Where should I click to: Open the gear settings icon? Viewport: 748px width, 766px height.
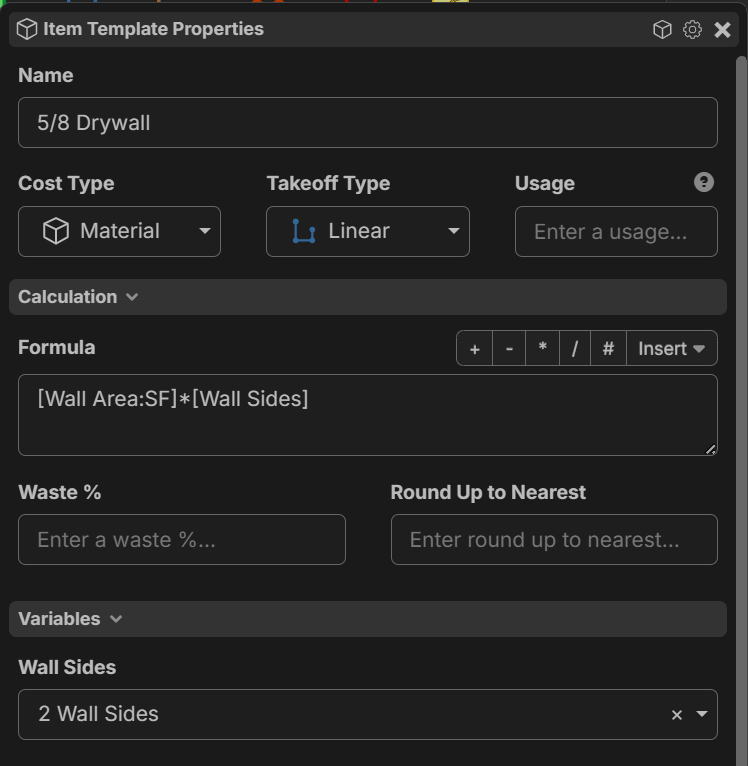pos(692,29)
